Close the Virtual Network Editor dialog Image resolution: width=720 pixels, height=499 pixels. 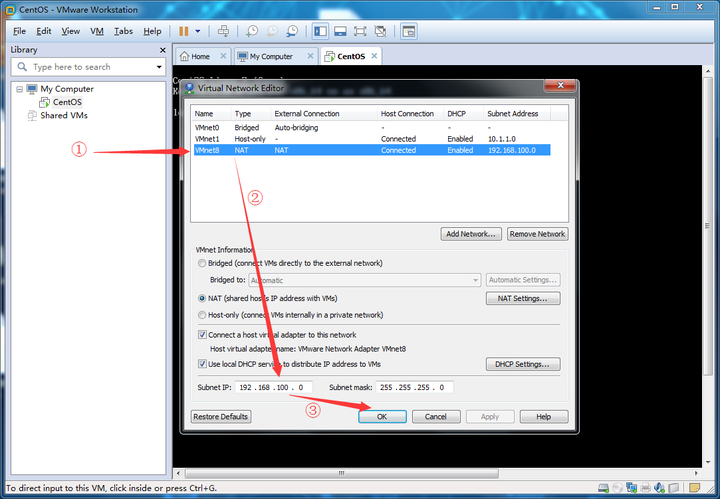(x=560, y=85)
